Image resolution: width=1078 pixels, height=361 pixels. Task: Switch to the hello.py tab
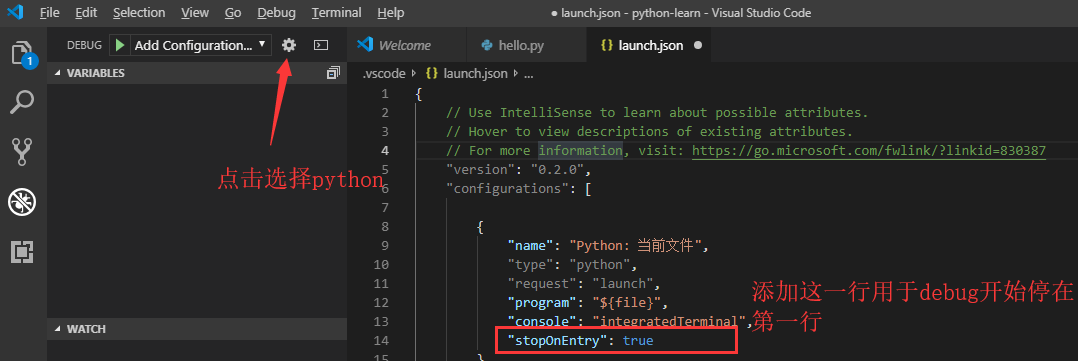(x=527, y=45)
